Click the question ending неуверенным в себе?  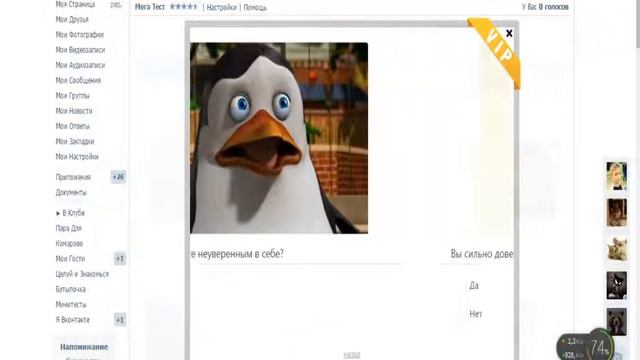click(x=237, y=254)
